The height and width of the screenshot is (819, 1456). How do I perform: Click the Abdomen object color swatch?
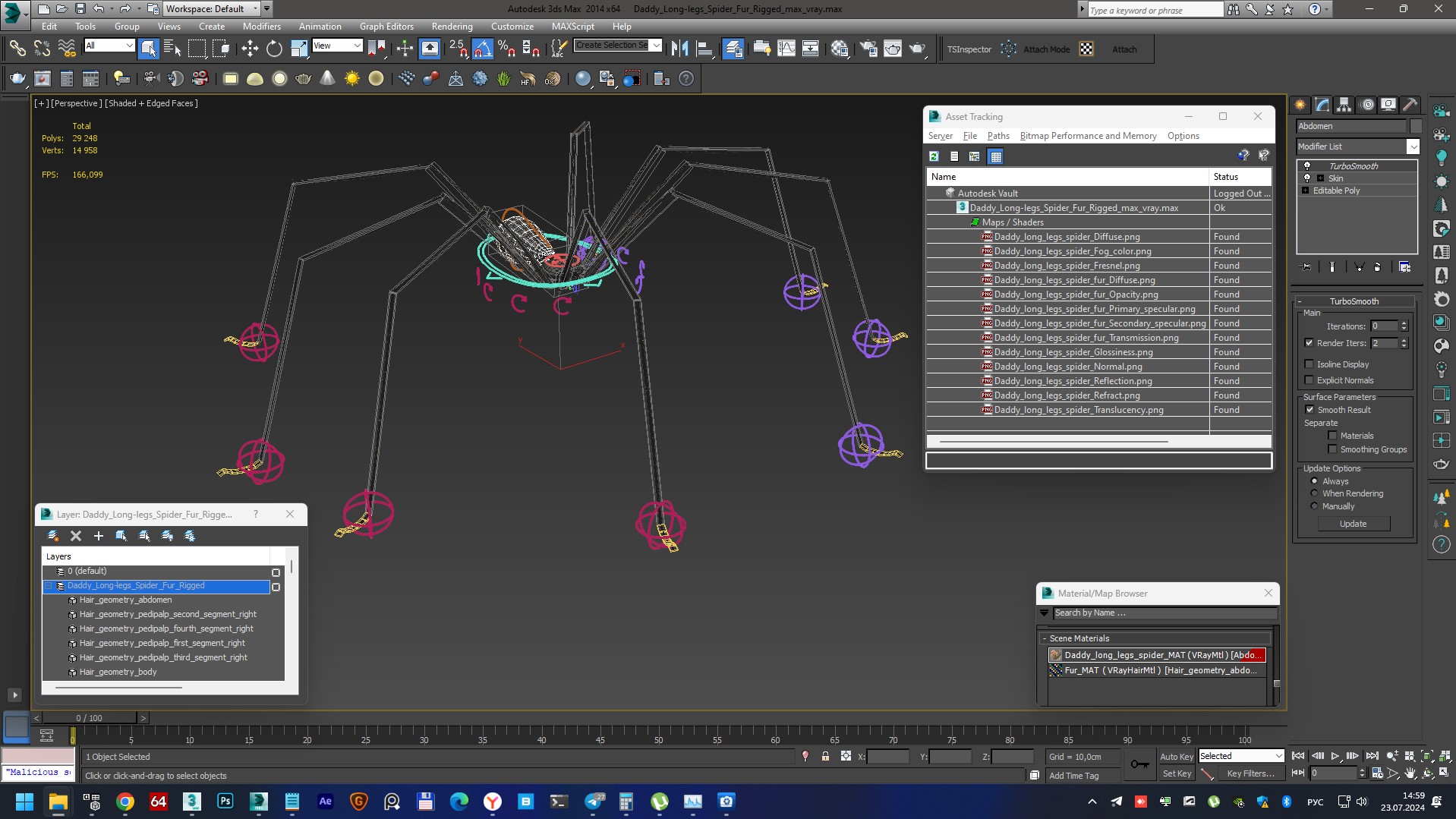1416,126
